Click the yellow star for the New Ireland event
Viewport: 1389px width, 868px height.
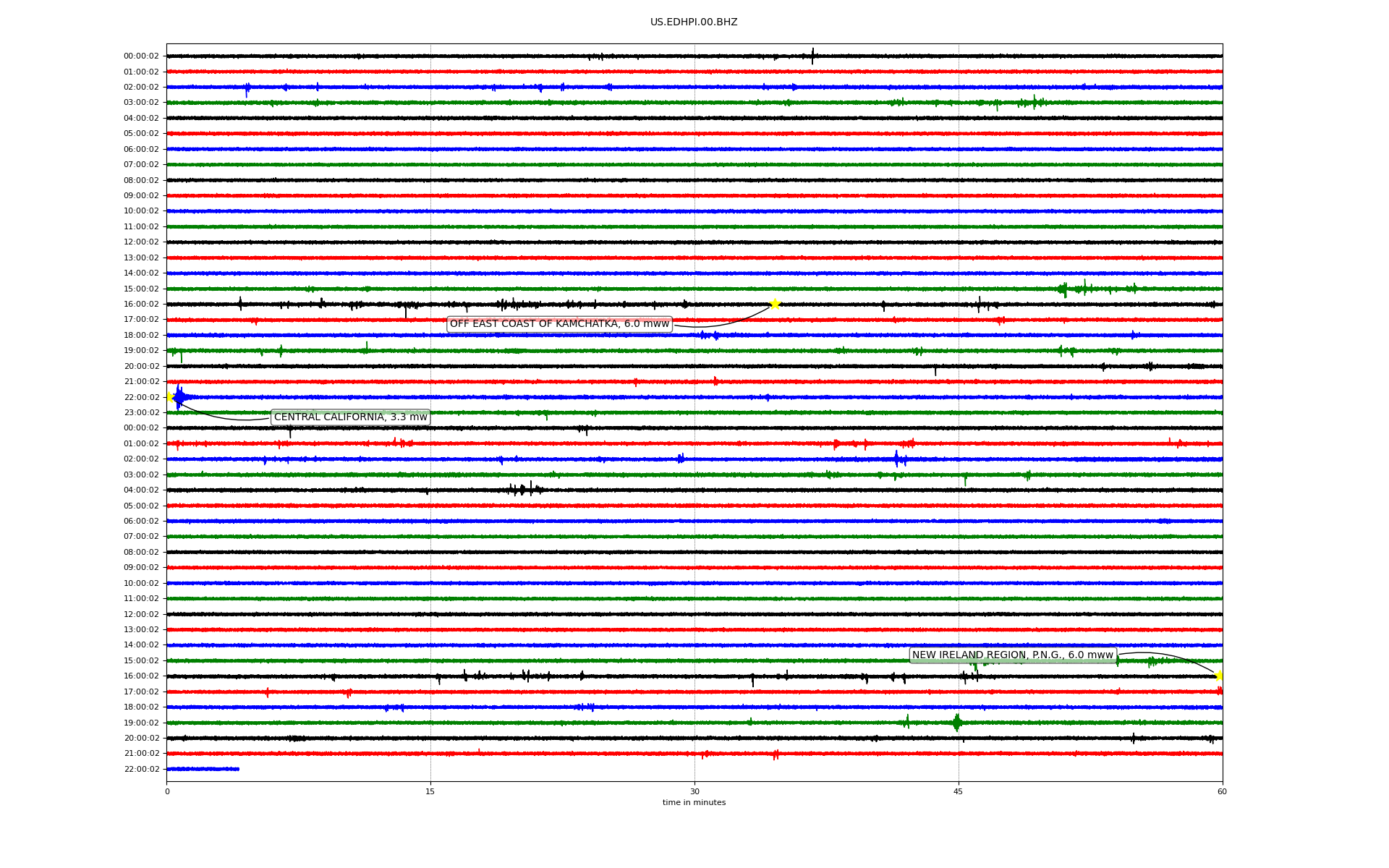(x=1219, y=676)
